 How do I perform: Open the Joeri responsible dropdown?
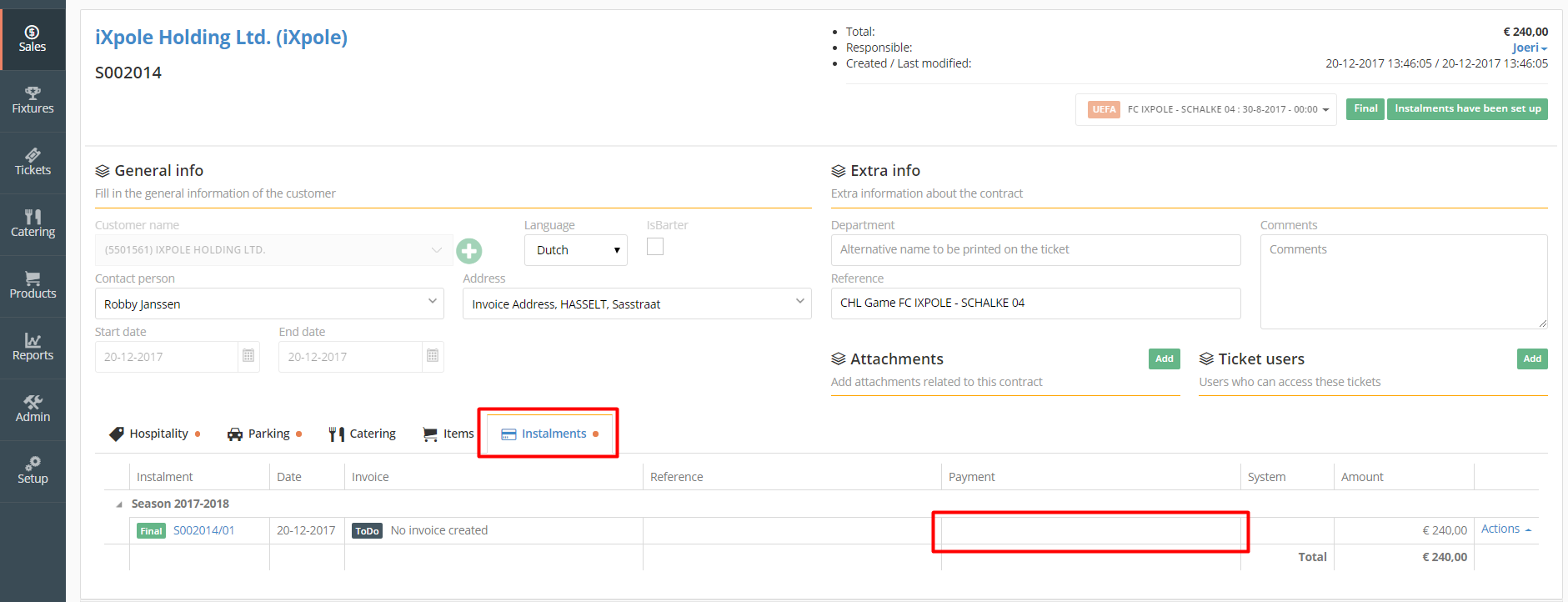pyautogui.click(x=1530, y=48)
